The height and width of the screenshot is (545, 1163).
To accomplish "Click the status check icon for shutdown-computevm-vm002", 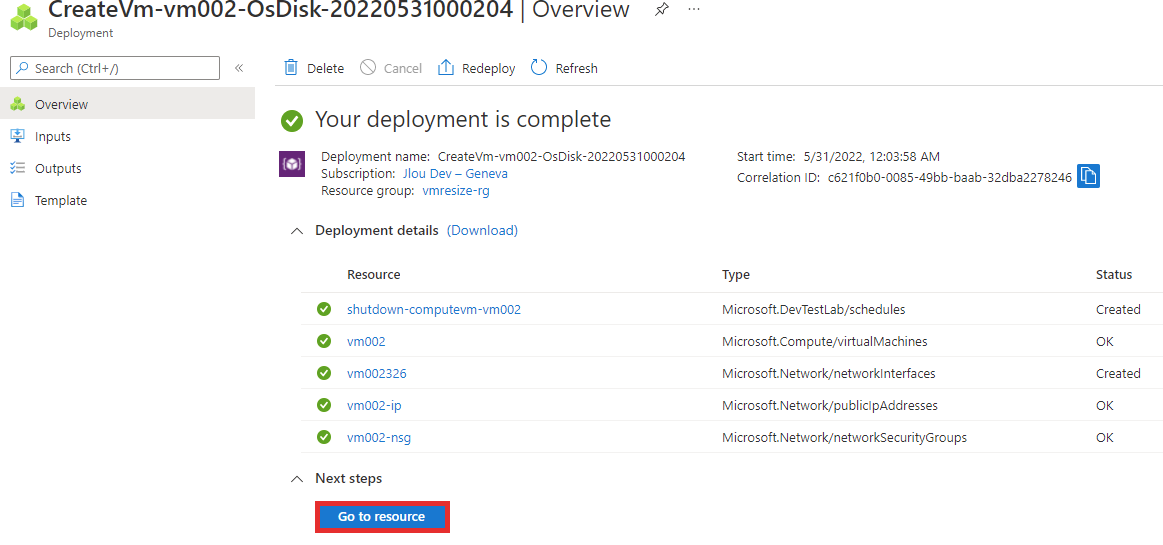I will (x=323, y=309).
